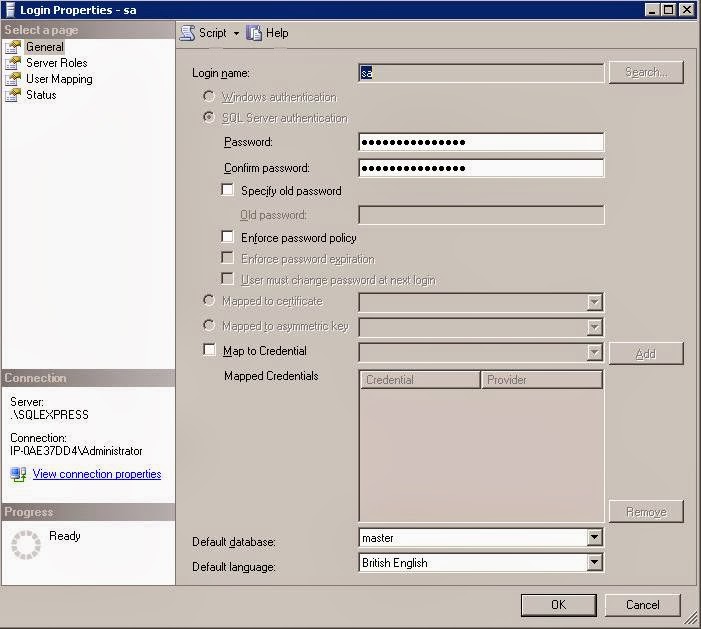Dismiss dialog with Cancel button
The height and width of the screenshot is (629, 701).
click(643, 605)
